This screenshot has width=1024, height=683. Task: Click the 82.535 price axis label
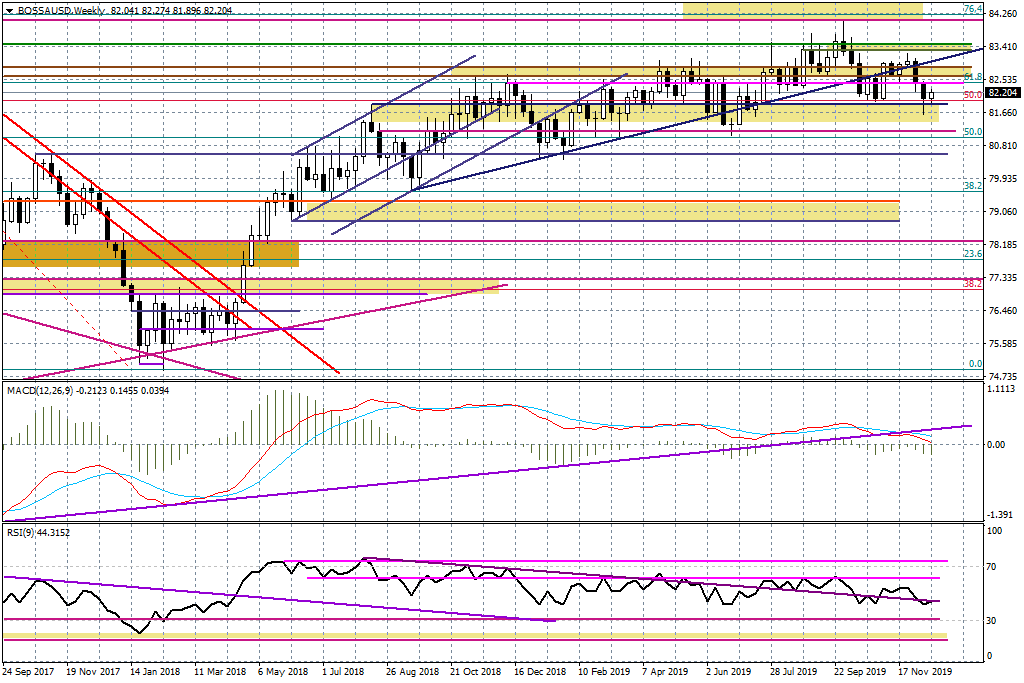[1002, 80]
